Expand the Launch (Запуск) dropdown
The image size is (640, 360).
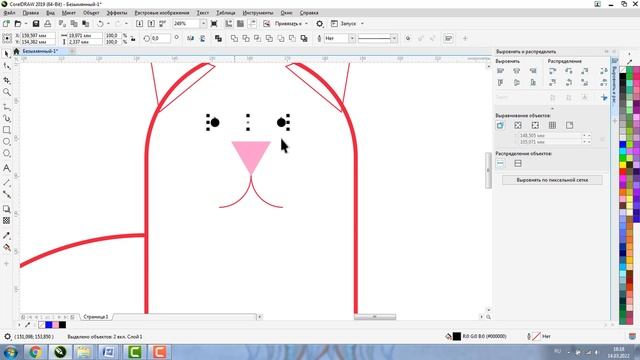[x=362, y=24]
